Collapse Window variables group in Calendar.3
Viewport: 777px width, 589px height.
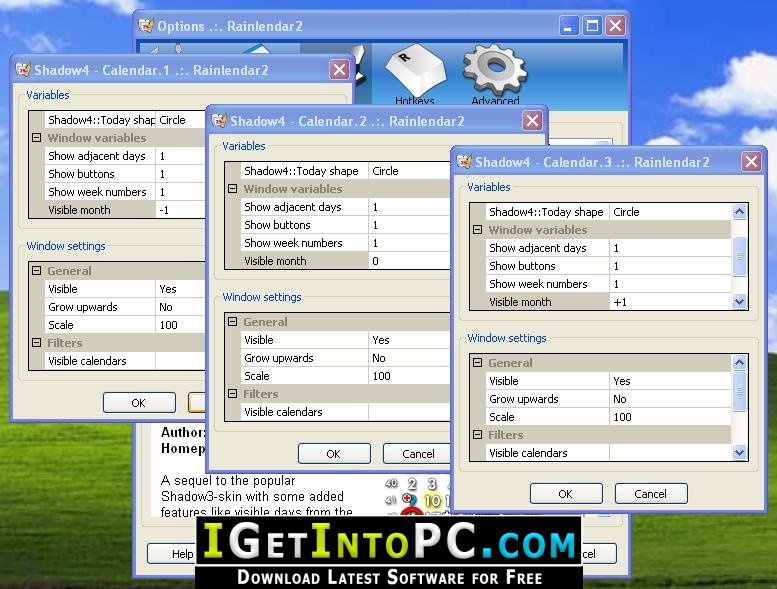[478, 230]
